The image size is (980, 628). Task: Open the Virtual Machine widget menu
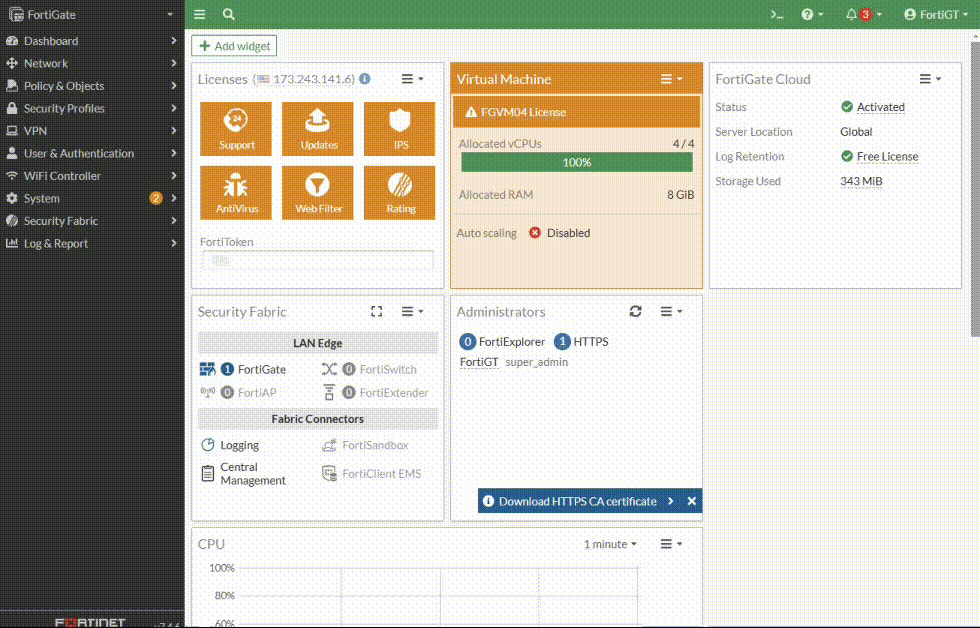(x=671, y=79)
